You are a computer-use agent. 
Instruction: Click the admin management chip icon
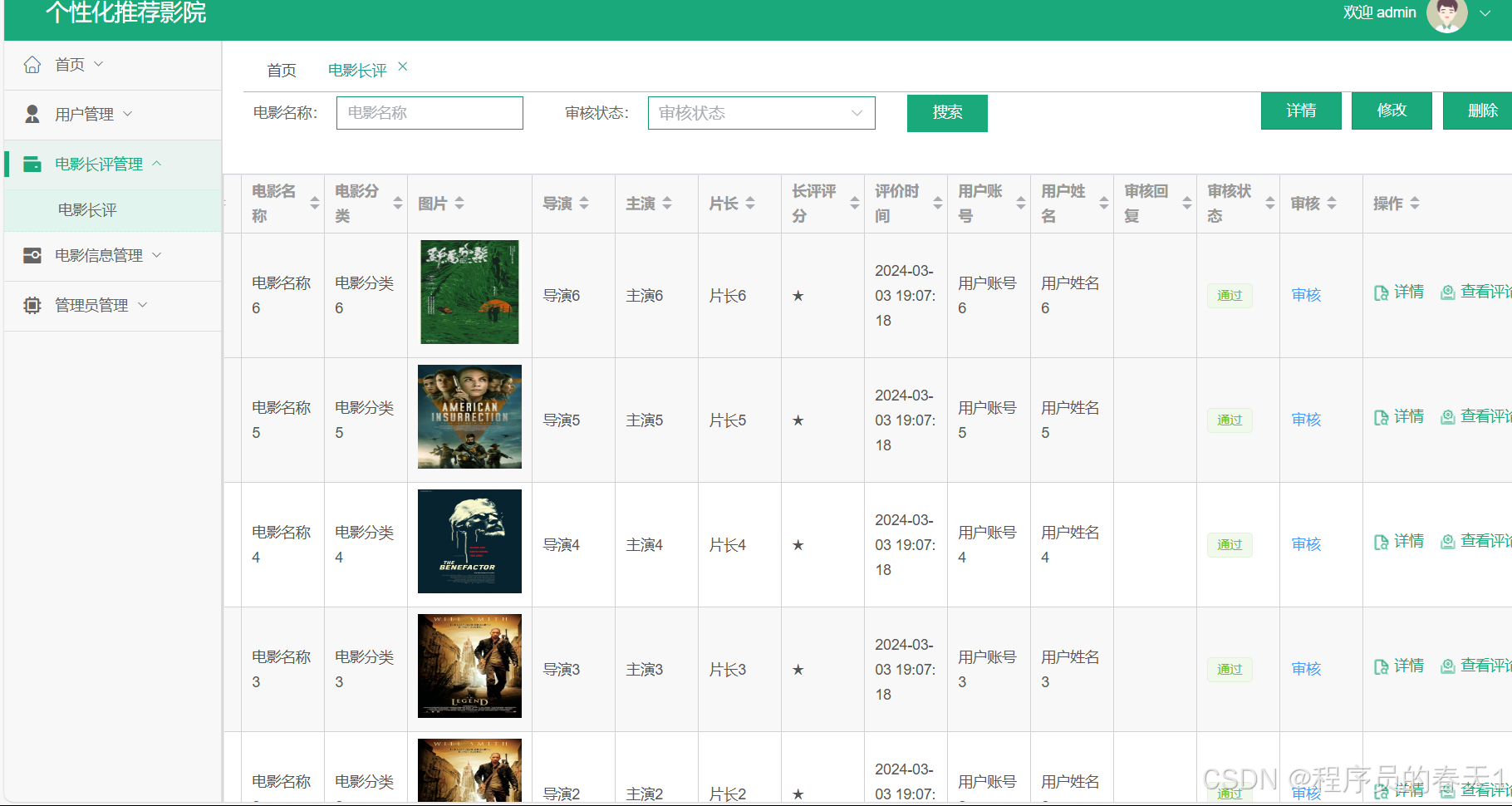coord(32,305)
